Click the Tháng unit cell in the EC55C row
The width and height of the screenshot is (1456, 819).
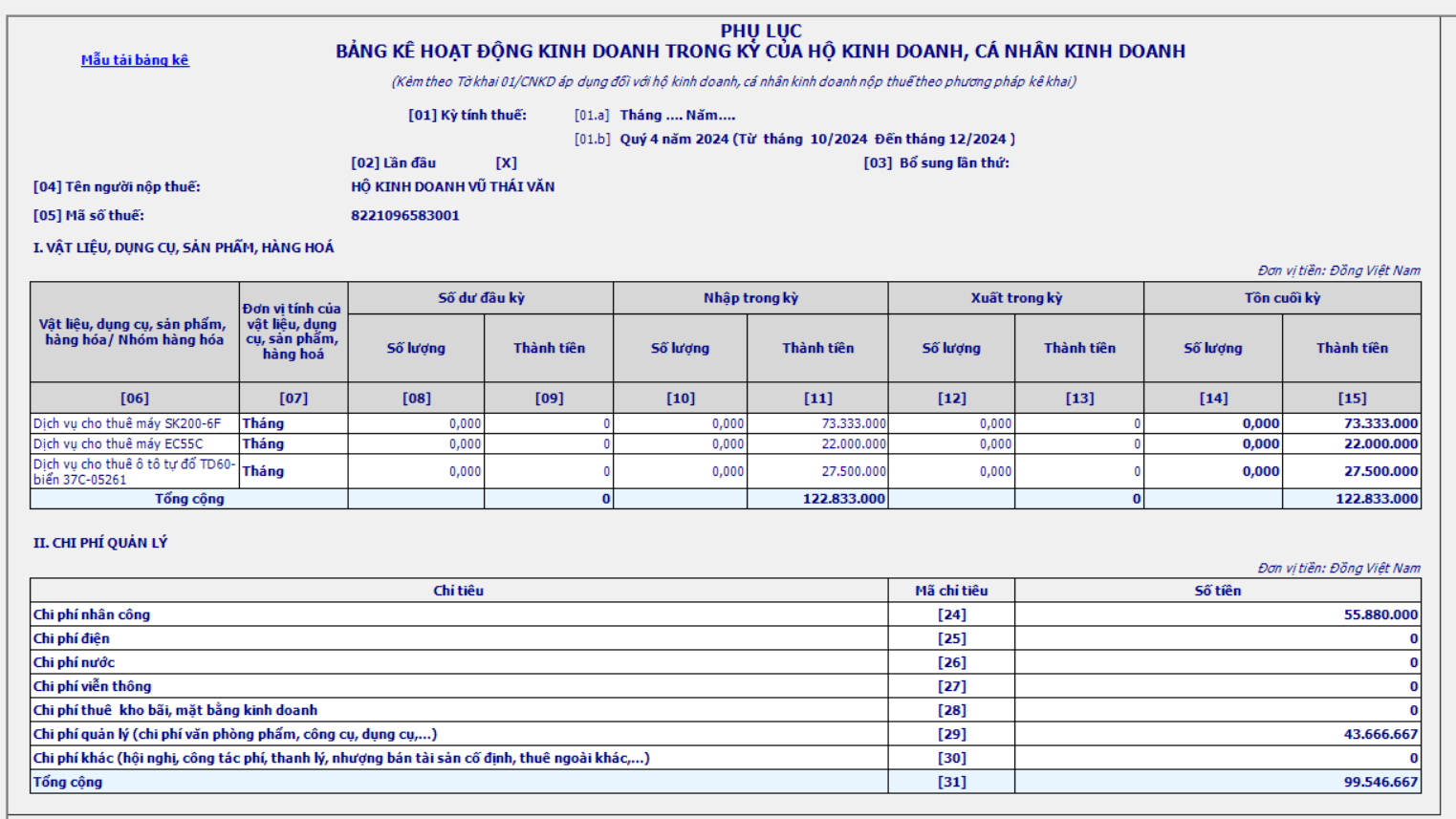(293, 443)
